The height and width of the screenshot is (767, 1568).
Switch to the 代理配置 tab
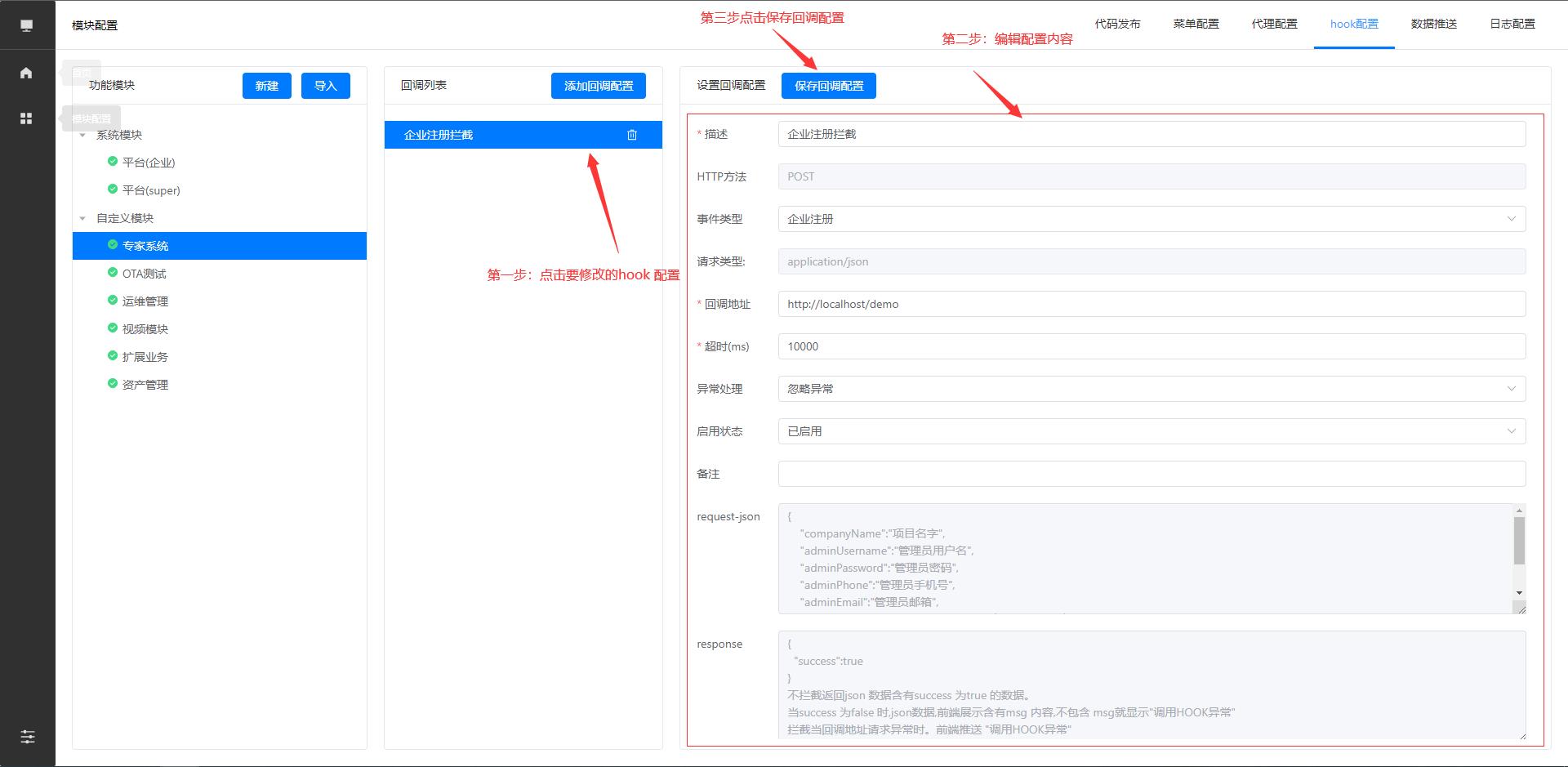click(1274, 24)
